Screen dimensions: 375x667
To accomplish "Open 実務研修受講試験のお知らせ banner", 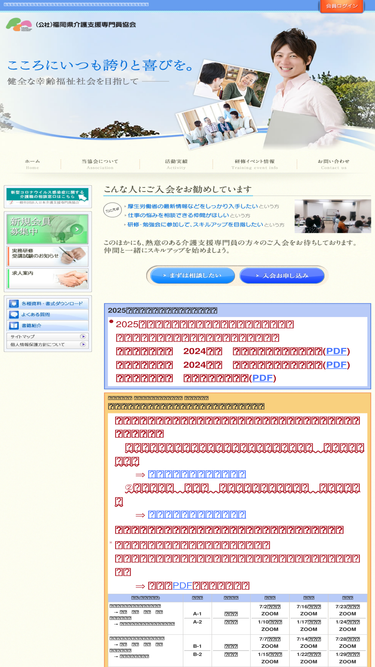I will click(x=48, y=256).
